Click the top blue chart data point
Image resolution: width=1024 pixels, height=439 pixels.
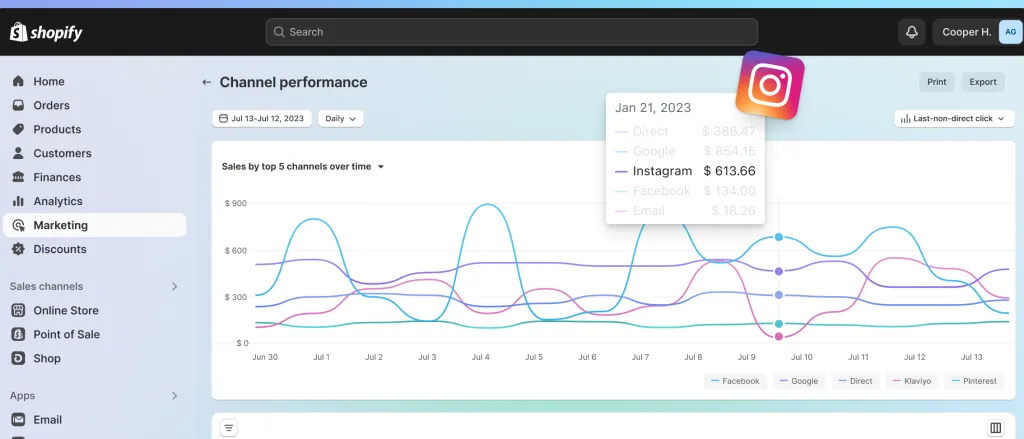[x=778, y=237]
